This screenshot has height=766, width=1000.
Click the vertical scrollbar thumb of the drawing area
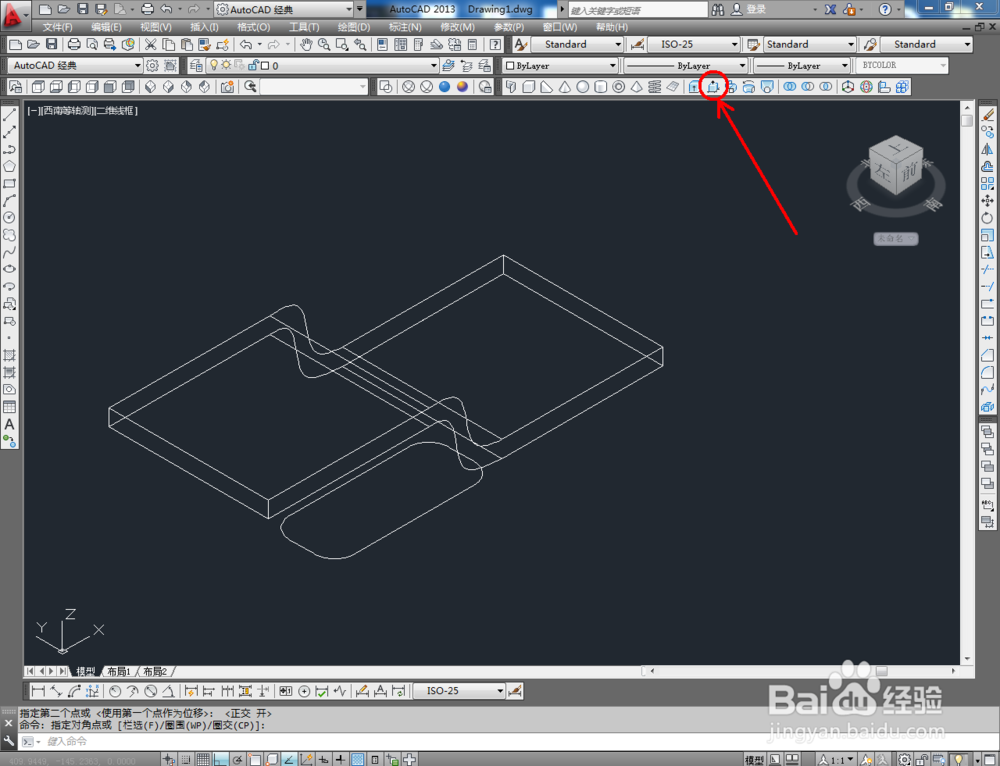[967, 121]
